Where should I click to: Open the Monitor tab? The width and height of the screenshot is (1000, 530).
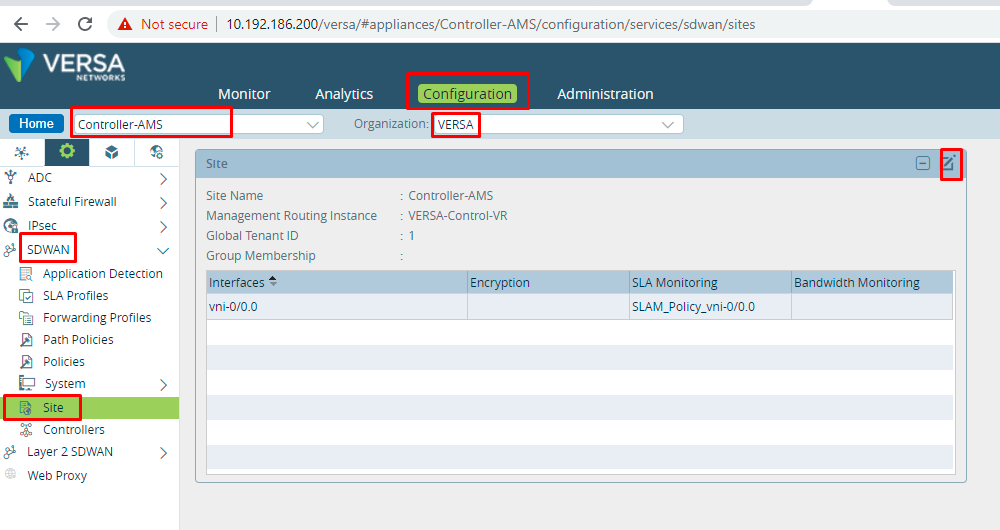tap(244, 94)
